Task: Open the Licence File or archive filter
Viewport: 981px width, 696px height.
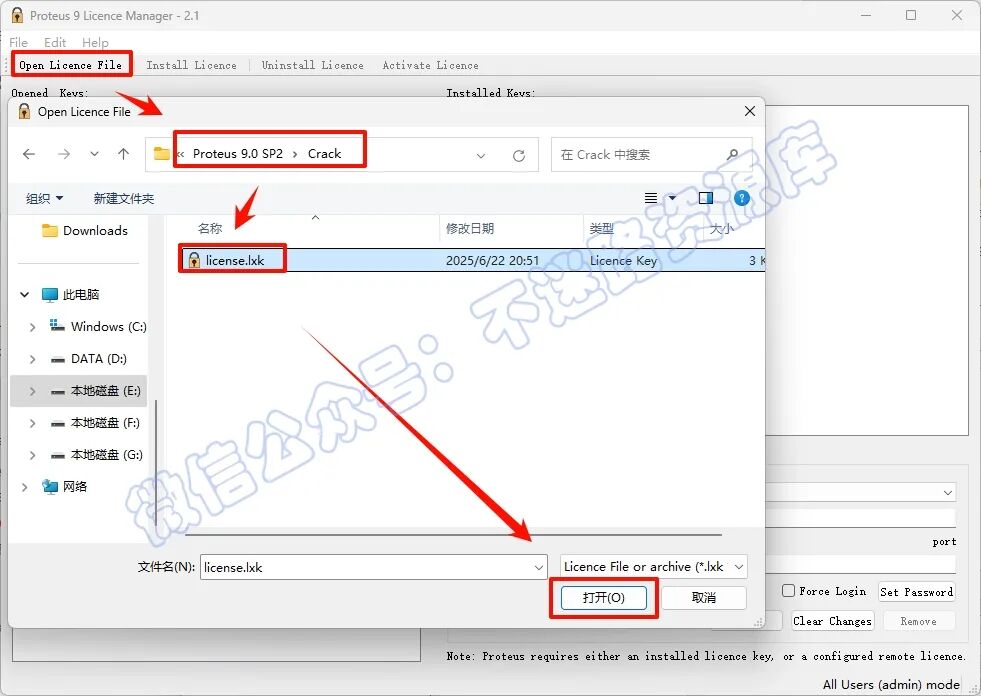Action: click(x=654, y=567)
